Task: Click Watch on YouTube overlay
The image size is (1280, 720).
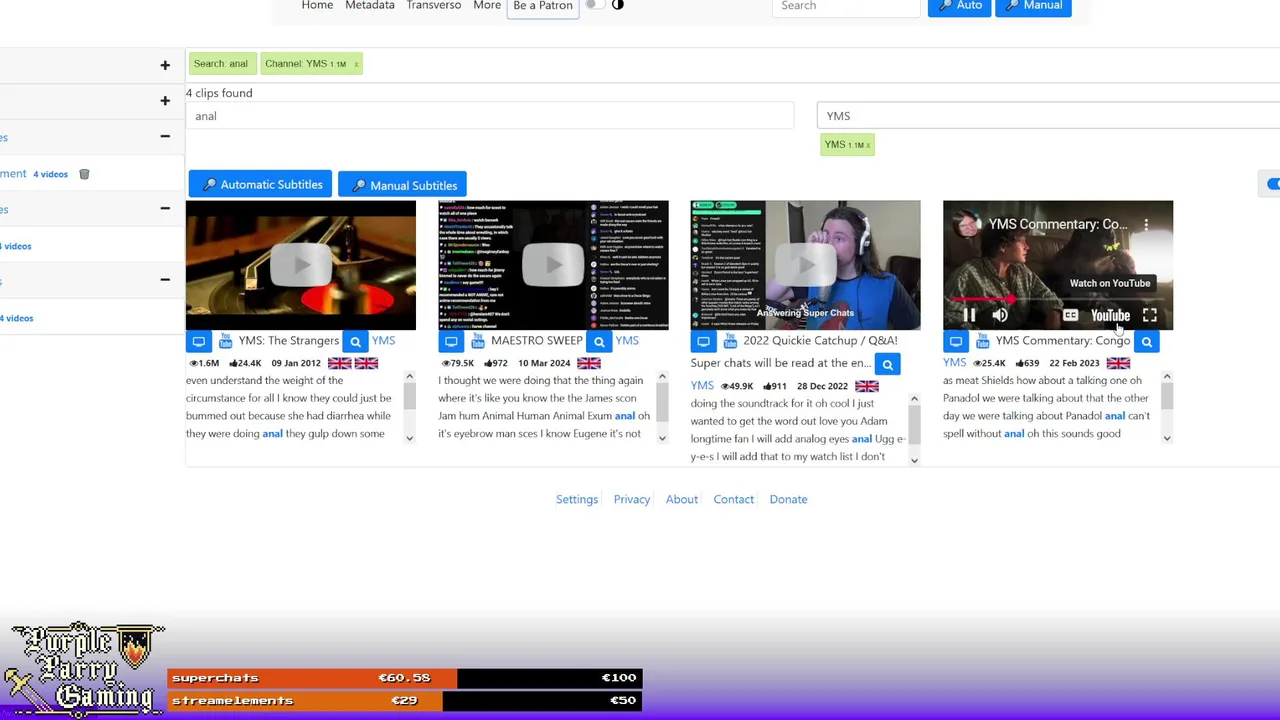Action: point(1110,283)
